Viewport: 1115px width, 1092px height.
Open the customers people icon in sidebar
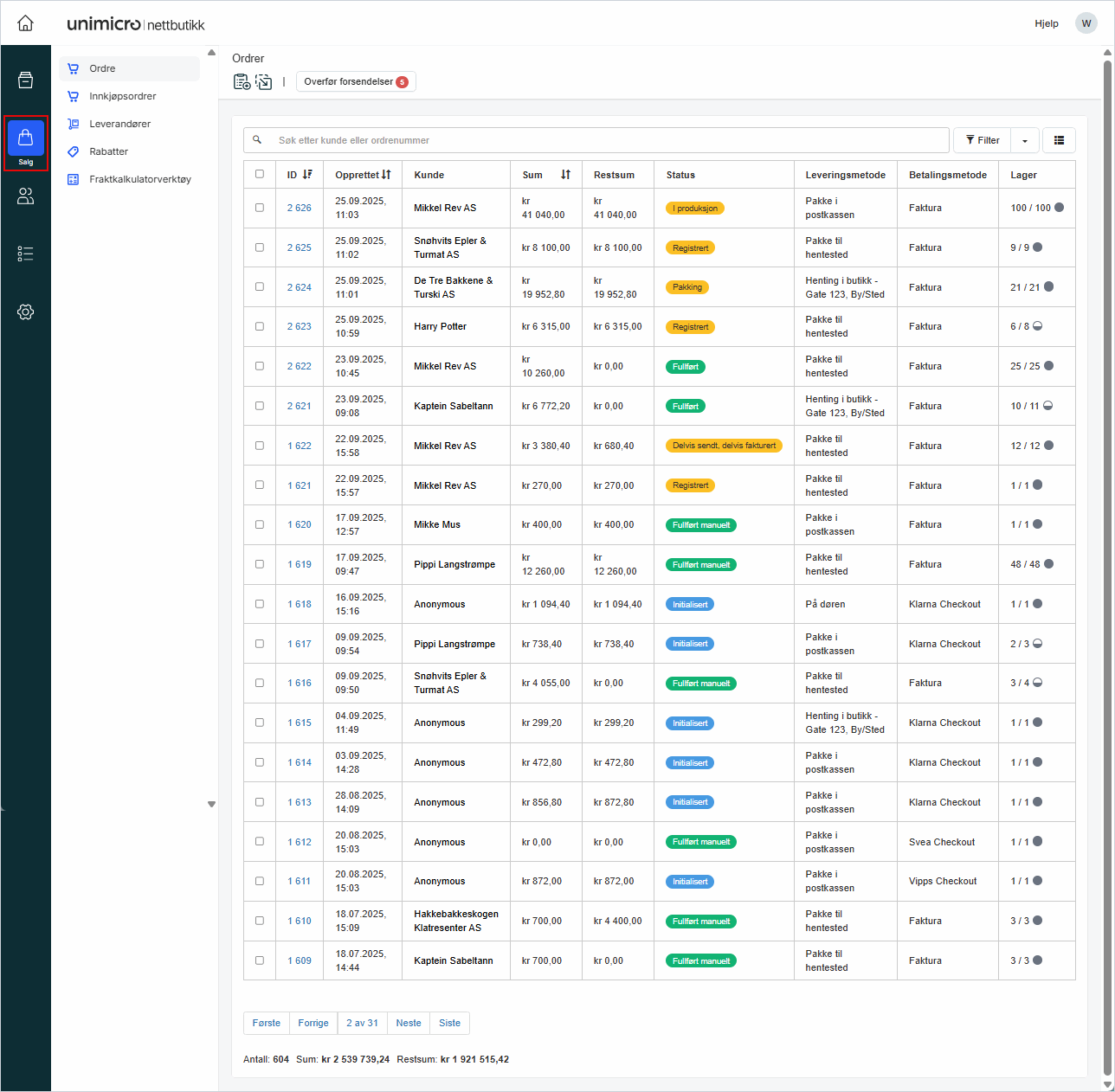[26, 196]
